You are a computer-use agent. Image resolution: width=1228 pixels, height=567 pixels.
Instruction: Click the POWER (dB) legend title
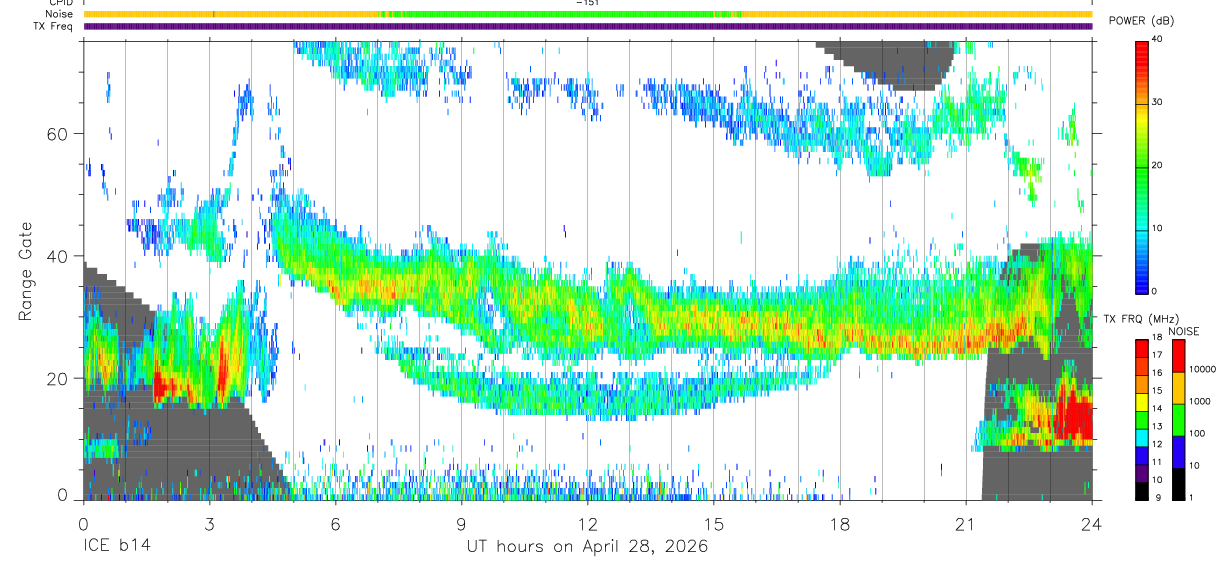click(1143, 22)
